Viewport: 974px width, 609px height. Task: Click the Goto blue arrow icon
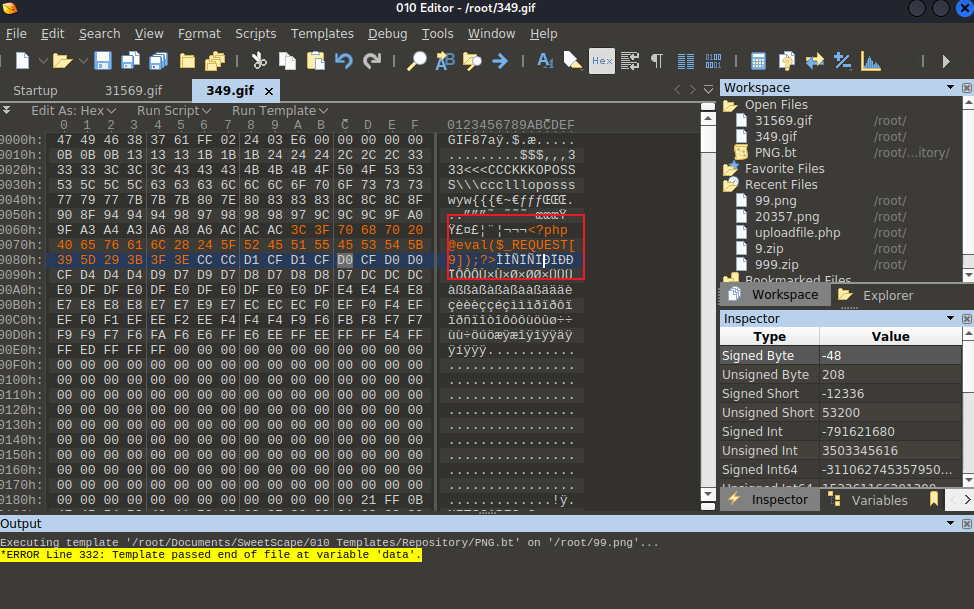tap(500, 61)
